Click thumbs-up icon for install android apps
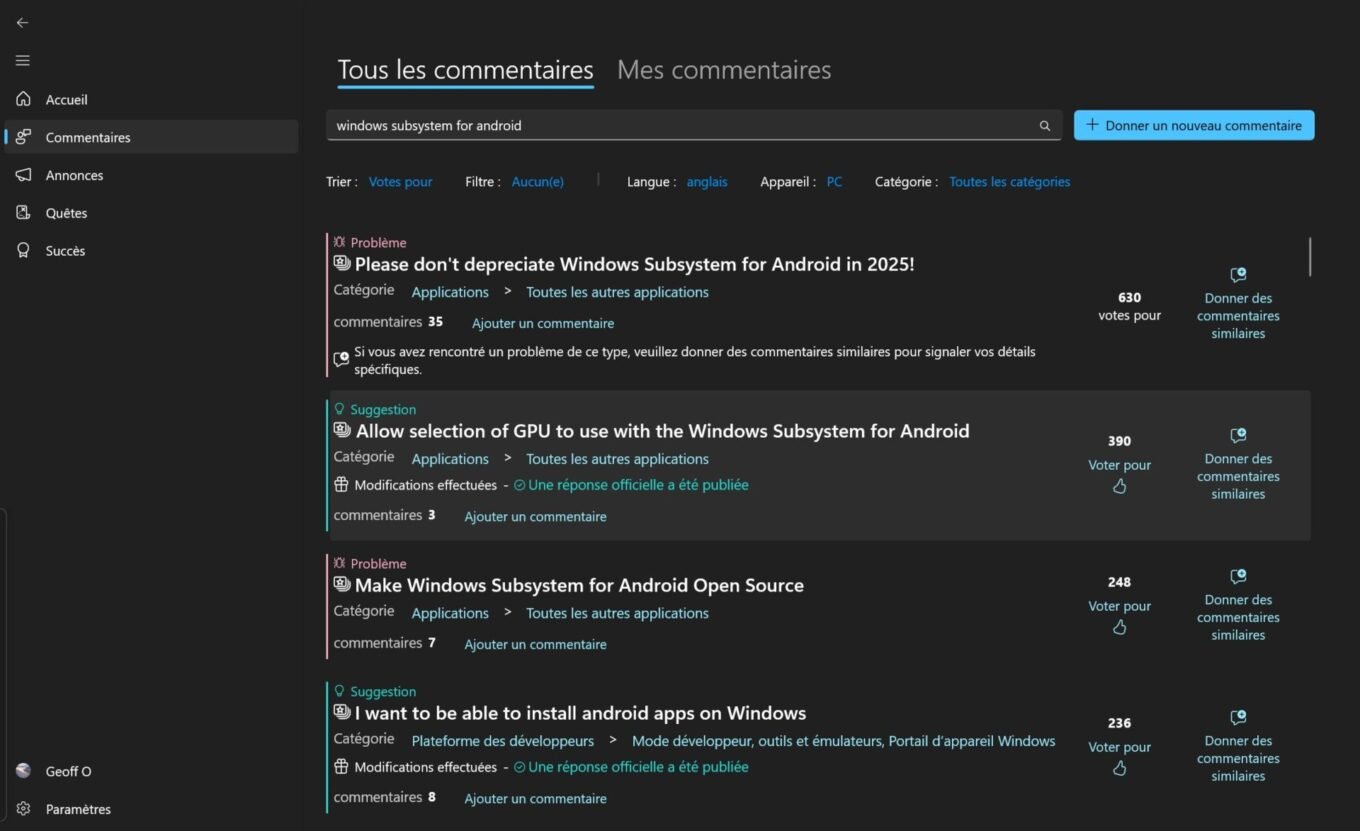Image resolution: width=1360 pixels, height=831 pixels. pos(1119,768)
